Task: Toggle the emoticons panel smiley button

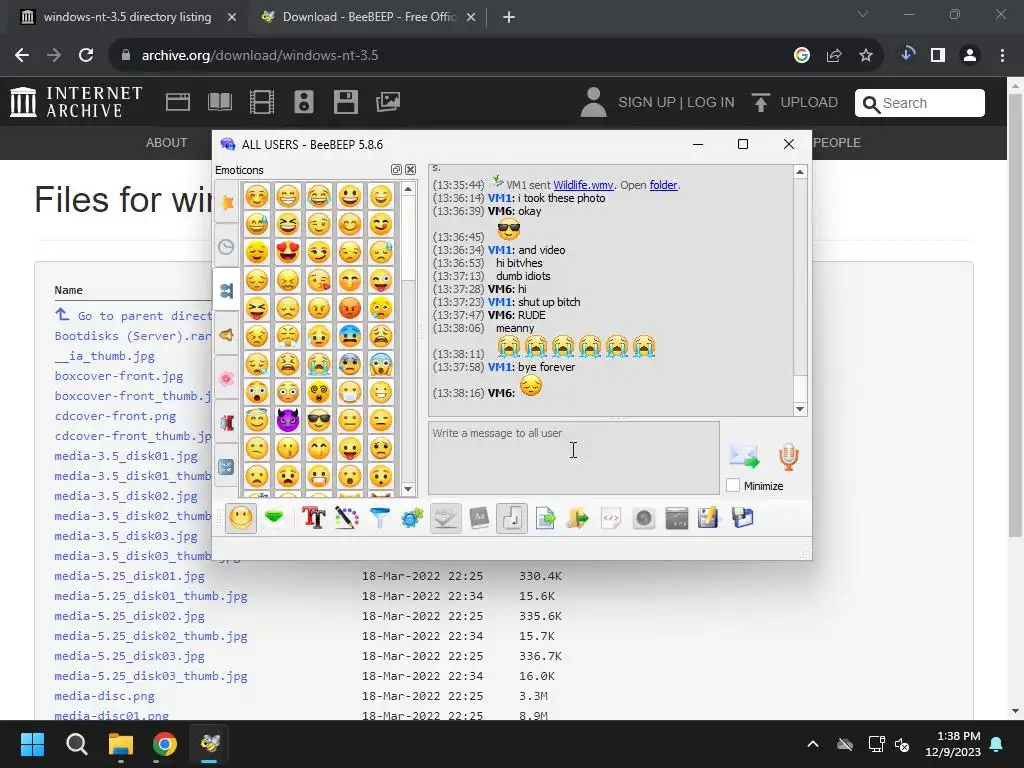Action: pos(240,519)
